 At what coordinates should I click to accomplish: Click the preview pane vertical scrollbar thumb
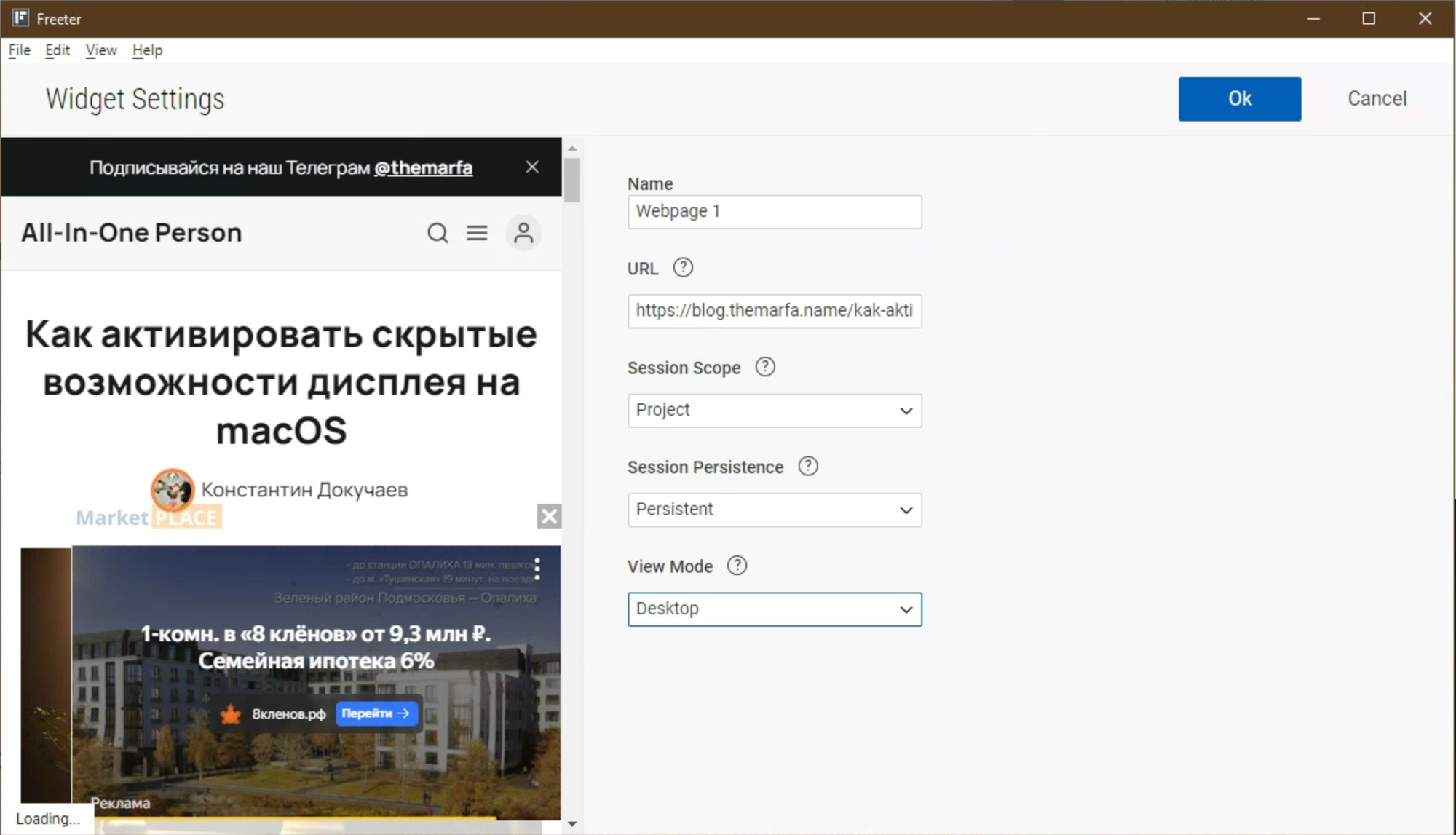click(x=572, y=178)
